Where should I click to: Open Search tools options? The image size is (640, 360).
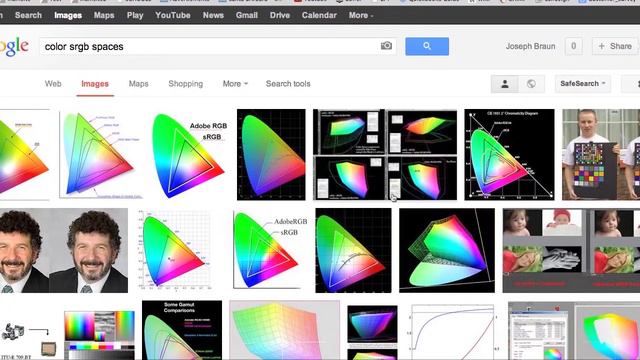(288, 84)
